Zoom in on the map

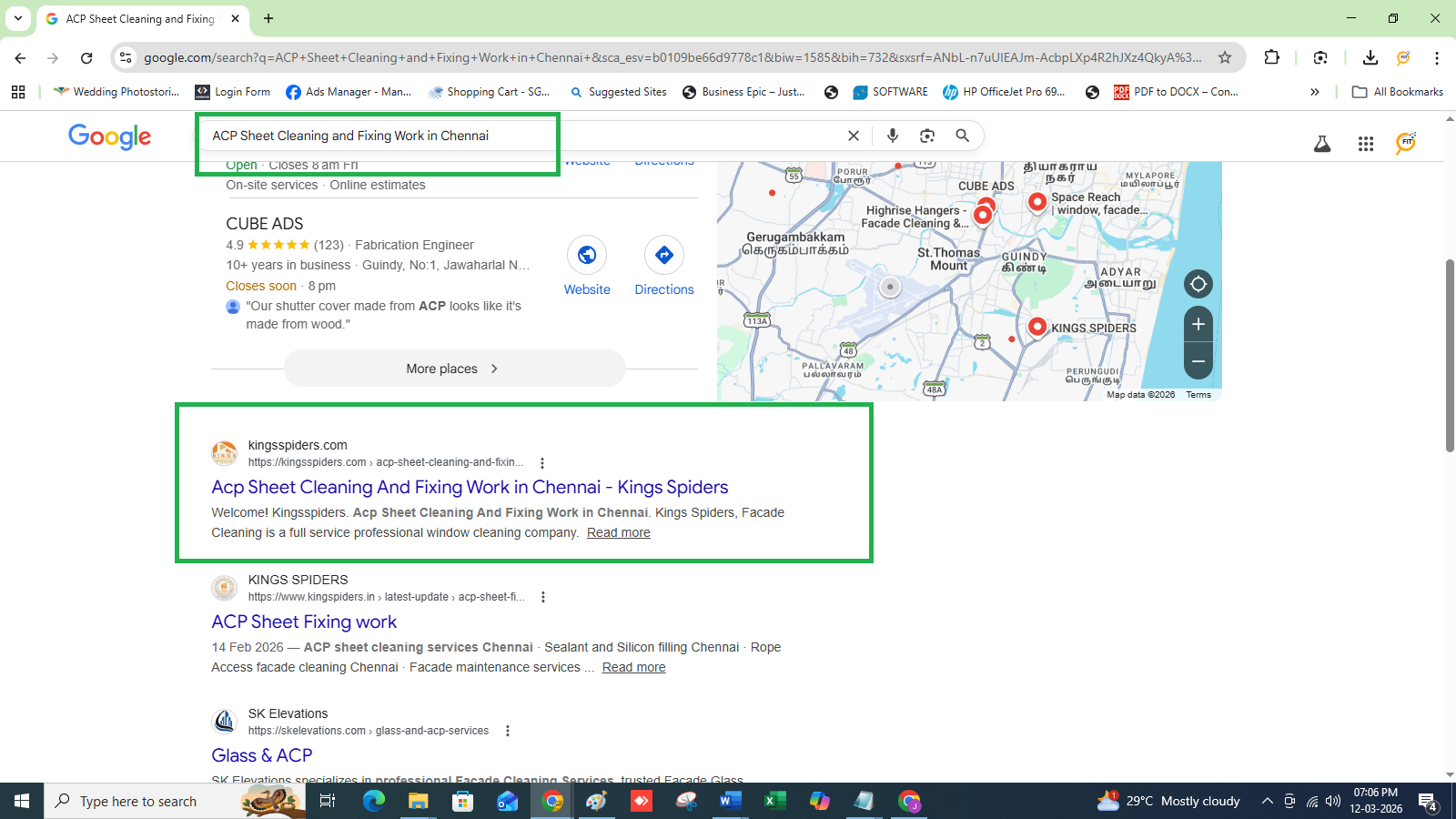[1198, 324]
